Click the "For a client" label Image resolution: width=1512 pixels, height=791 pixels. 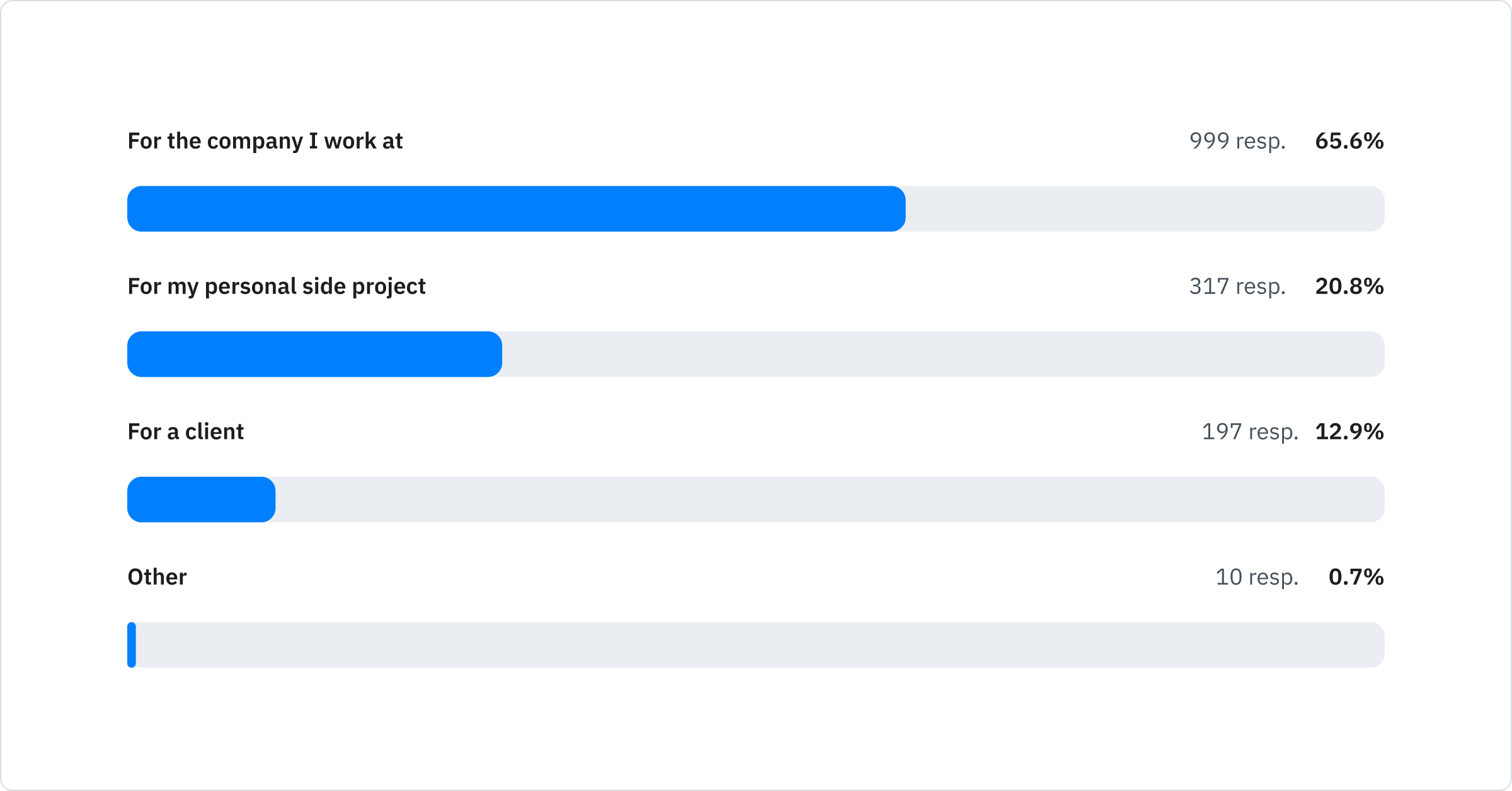pos(185,432)
